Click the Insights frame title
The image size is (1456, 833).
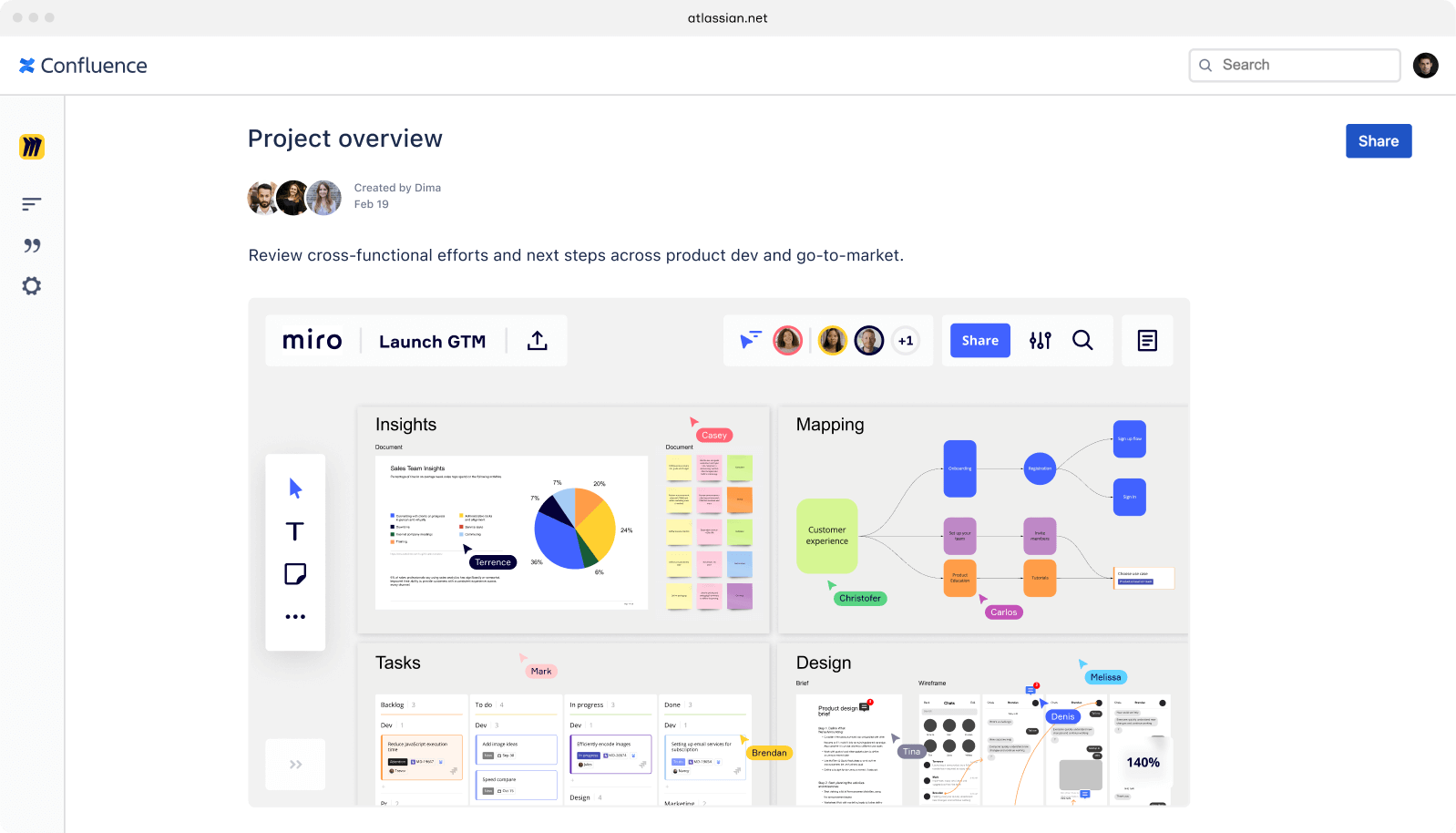406,425
